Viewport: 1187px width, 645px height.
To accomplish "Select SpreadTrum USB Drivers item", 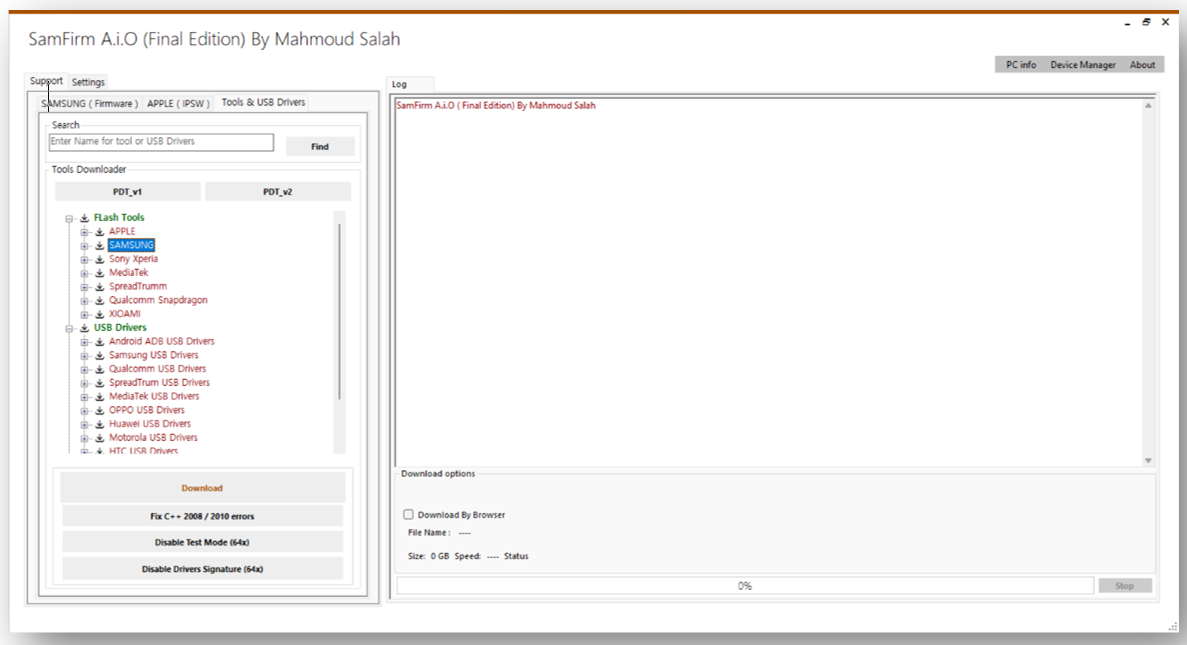I will pos(159,382).
